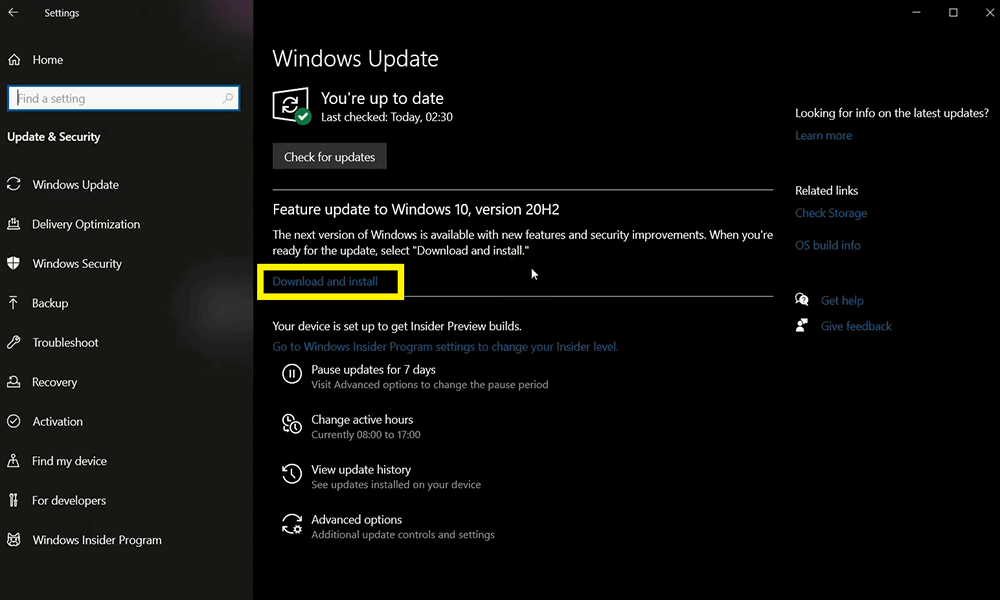Viewport: 1000px width, 600px height.
Task: Close the Settings window
Action: [989, 13]
